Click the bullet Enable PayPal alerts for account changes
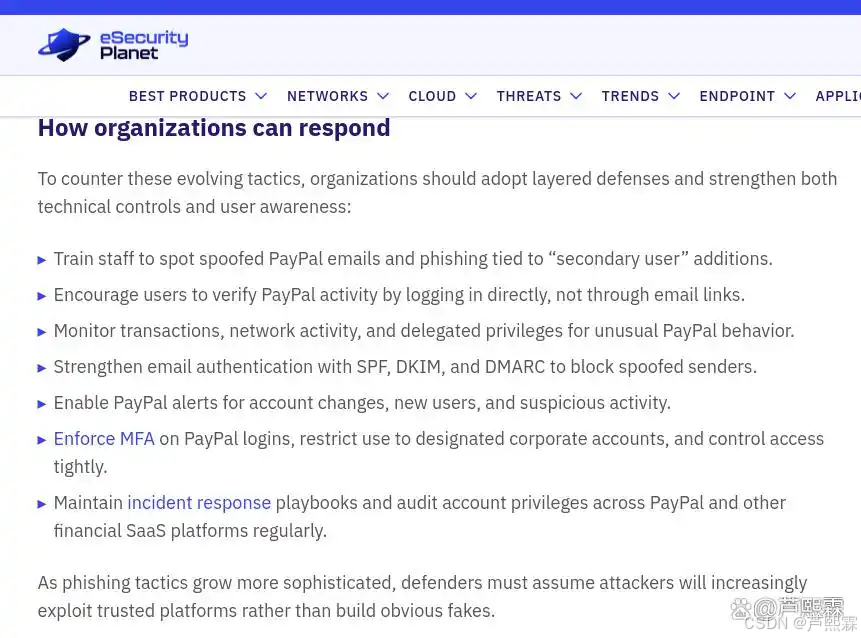This screenshot has width=861, height=638. coord(362,403)
